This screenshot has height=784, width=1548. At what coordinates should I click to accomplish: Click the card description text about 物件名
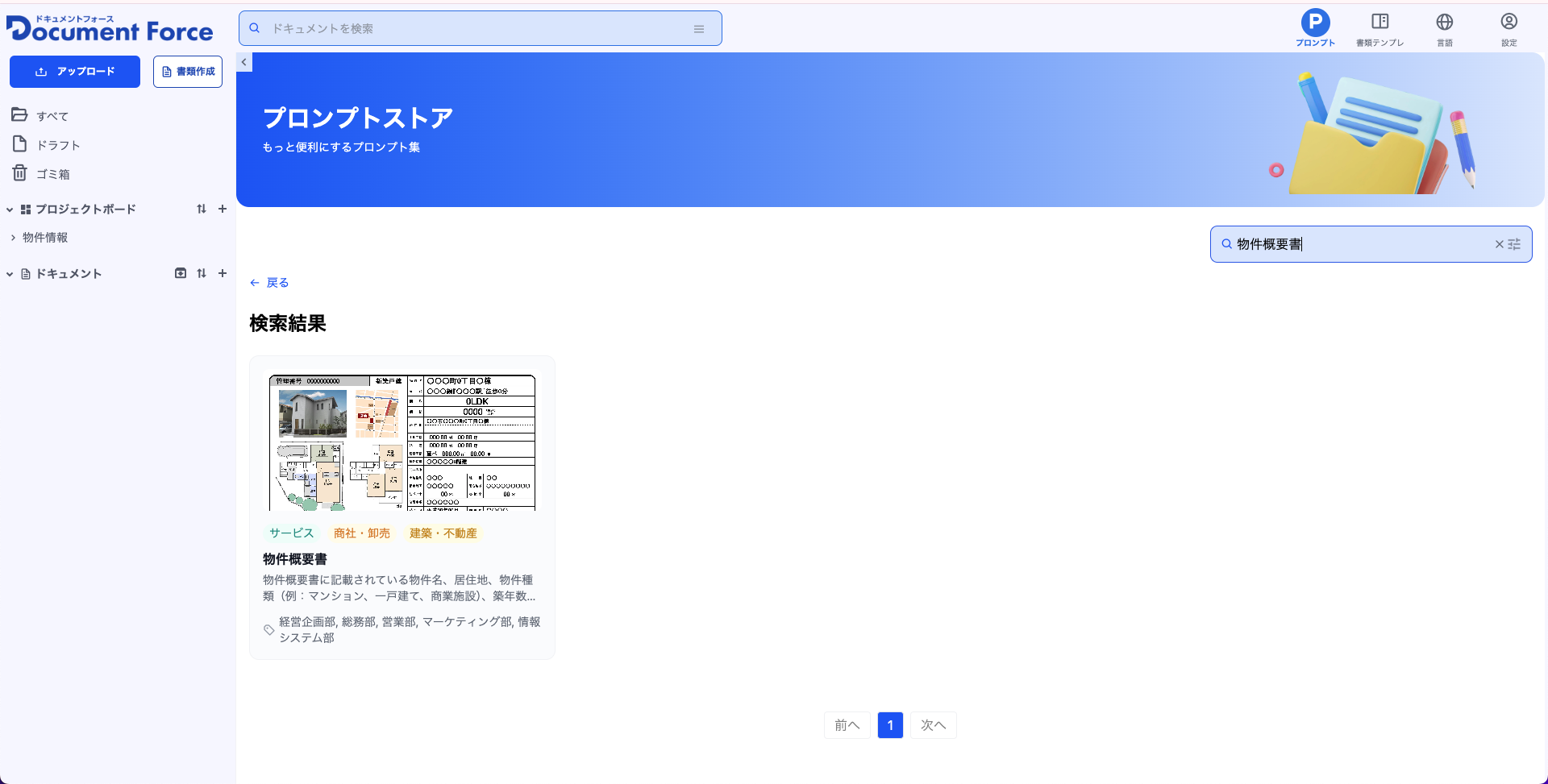click(399, 588)
